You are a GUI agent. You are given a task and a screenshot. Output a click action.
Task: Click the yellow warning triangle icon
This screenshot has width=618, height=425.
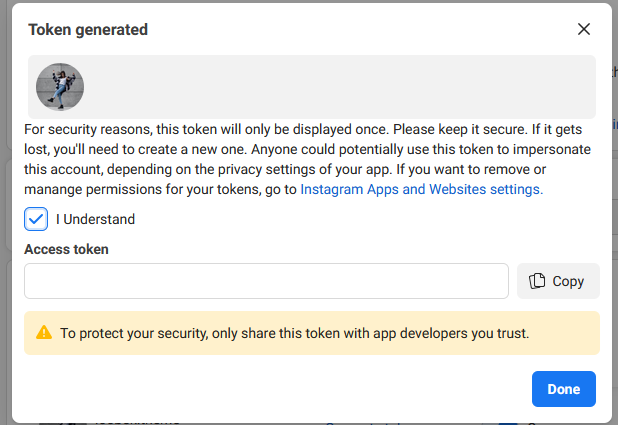[44, 332]
